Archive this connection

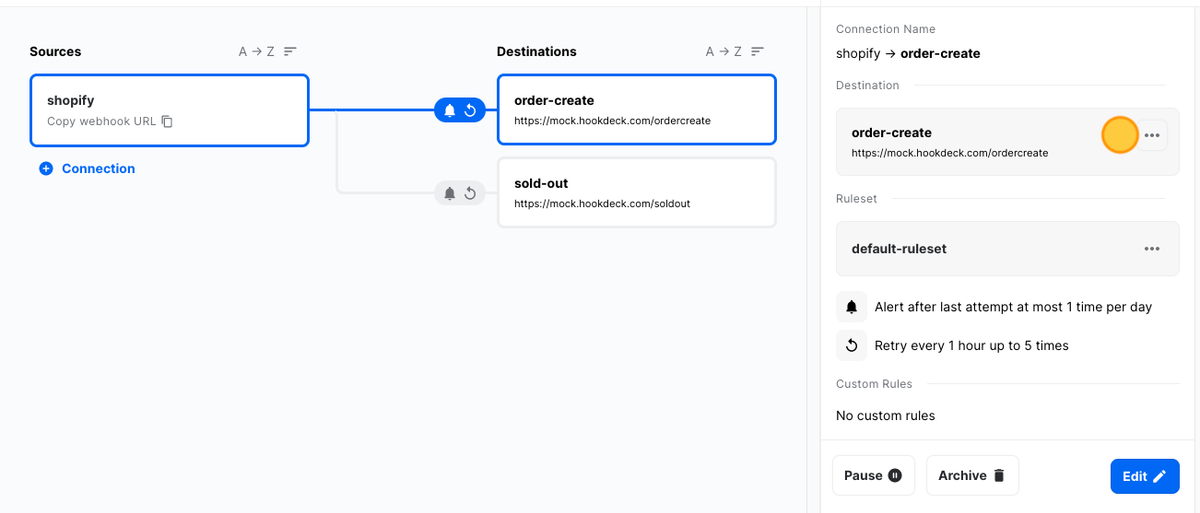tap(972, 476)
